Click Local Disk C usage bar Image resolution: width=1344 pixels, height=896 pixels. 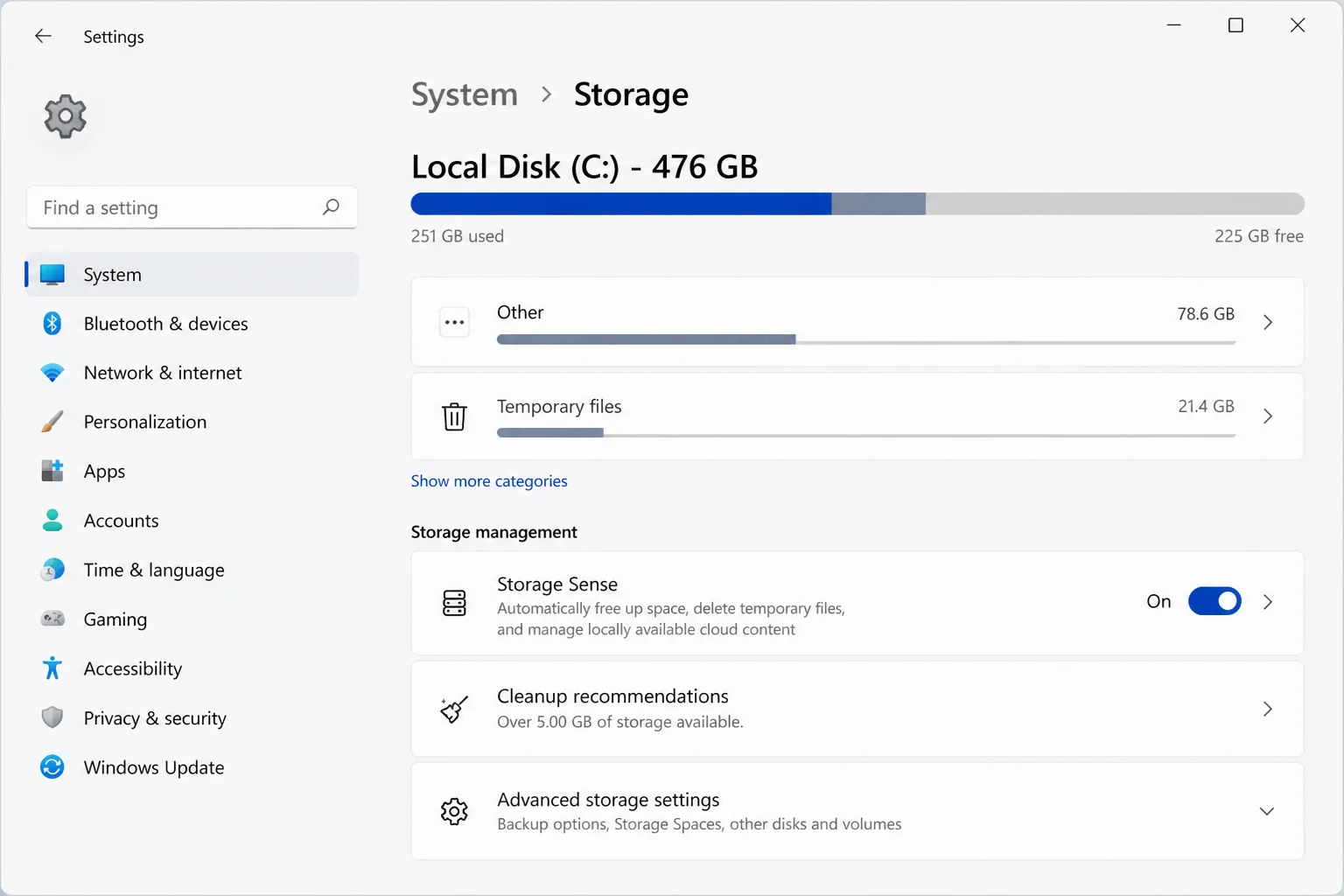[857, 204]
